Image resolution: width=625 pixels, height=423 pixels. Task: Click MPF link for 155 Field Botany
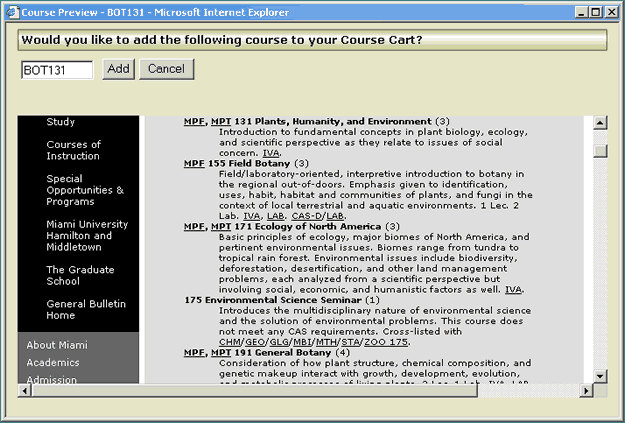pyautogui.click(x=194, y=163)
